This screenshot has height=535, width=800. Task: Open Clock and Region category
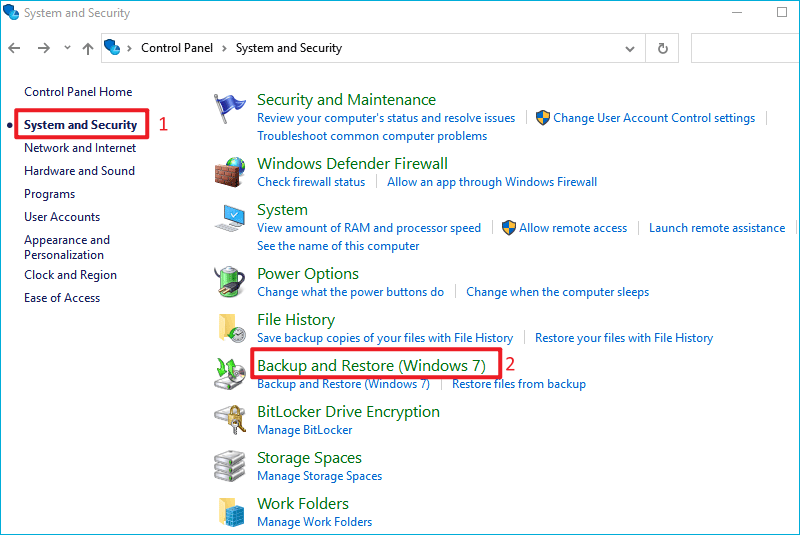(x=70, y=275)
